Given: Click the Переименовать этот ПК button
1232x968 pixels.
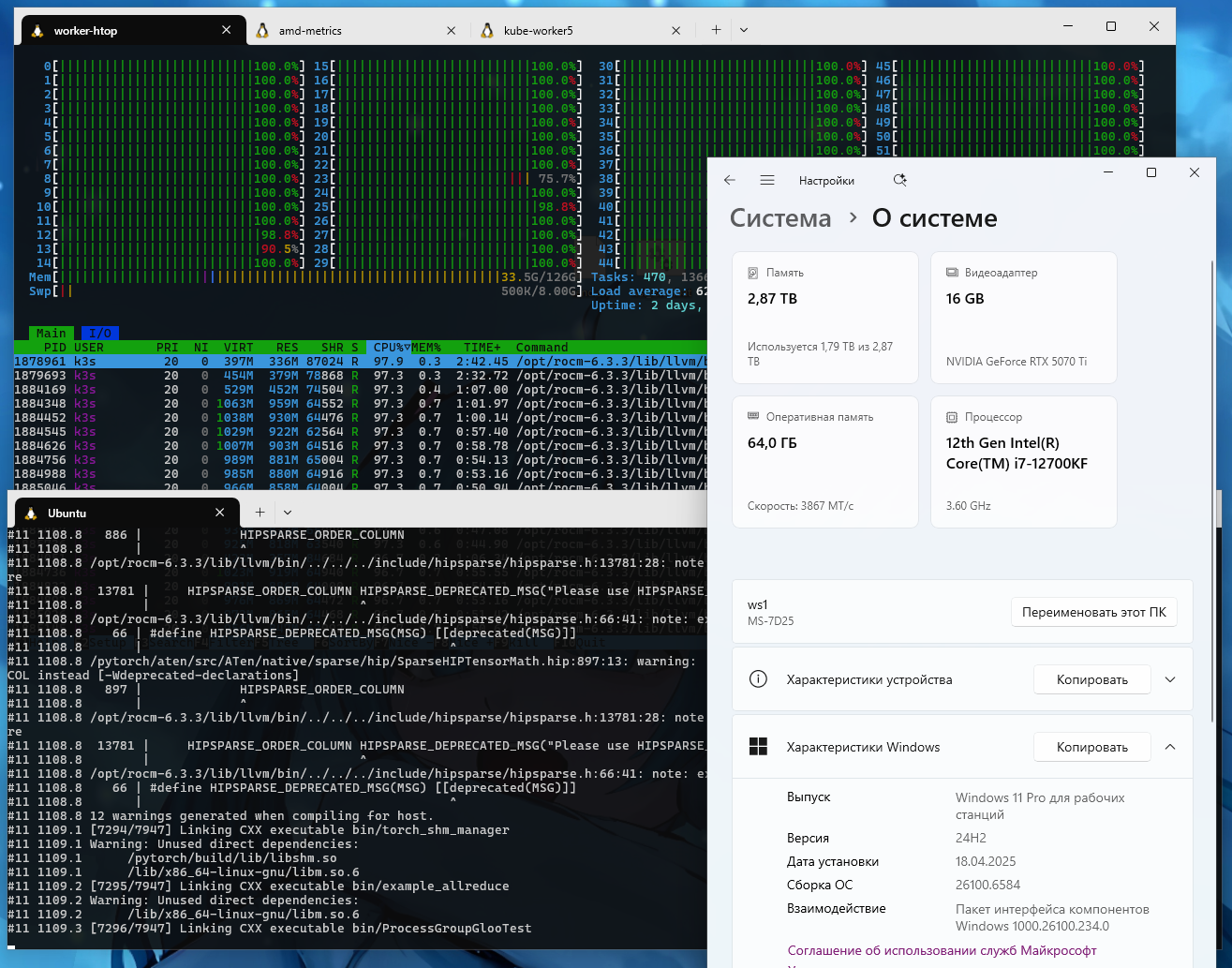Looking at the screenshot, I should (x=1093, y=612).
